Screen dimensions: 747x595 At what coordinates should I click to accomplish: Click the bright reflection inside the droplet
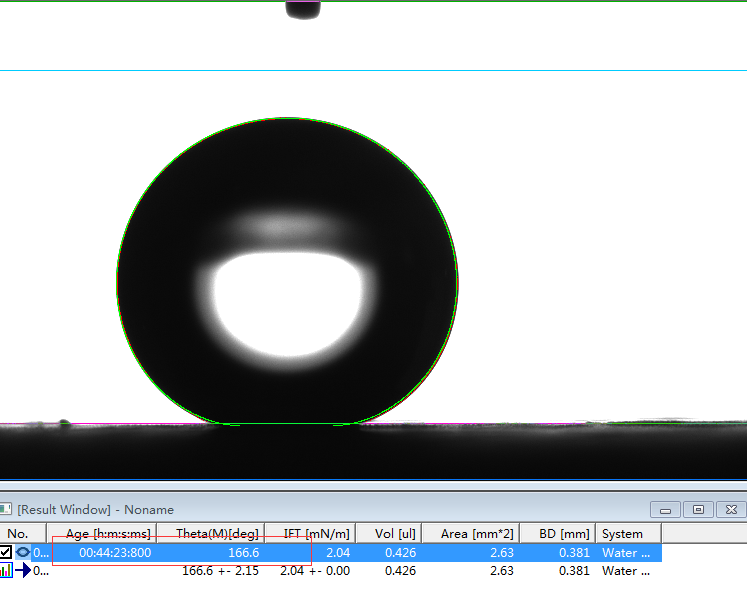(287, 305)
